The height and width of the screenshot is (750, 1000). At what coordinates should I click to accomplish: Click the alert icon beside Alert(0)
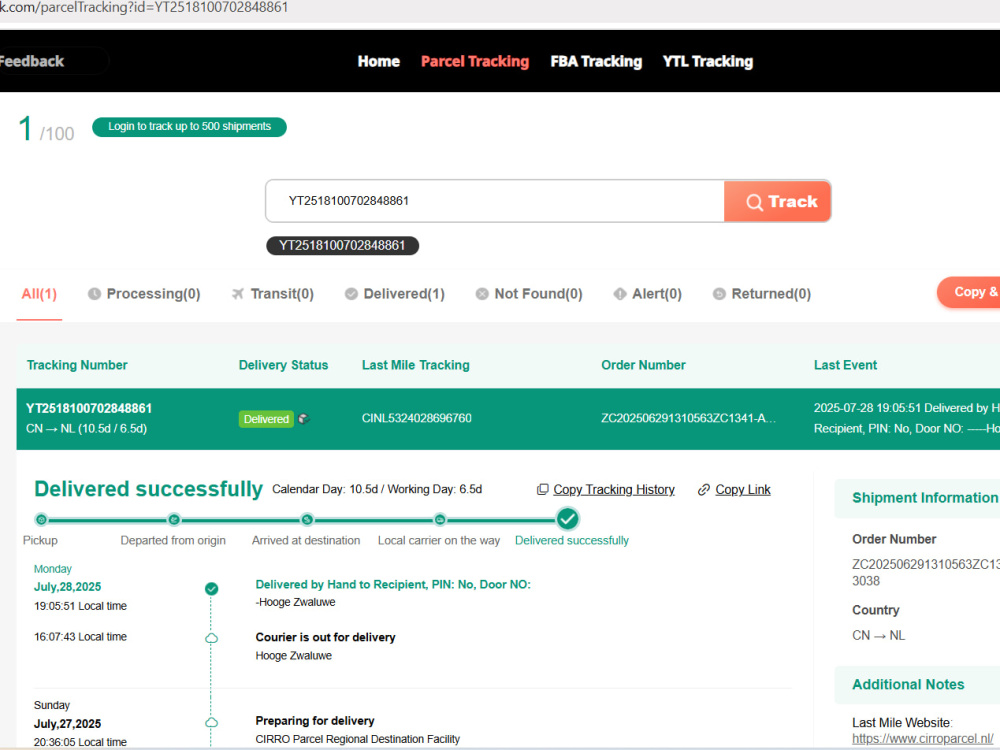[x=620, y=294]
